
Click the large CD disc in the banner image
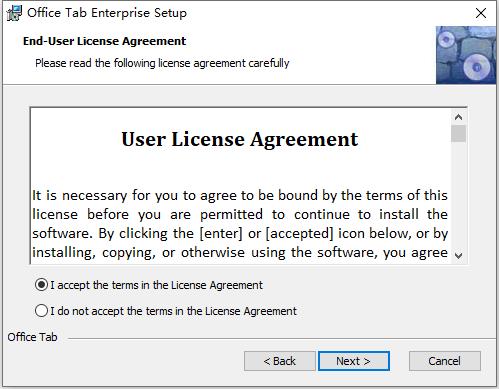476,67
